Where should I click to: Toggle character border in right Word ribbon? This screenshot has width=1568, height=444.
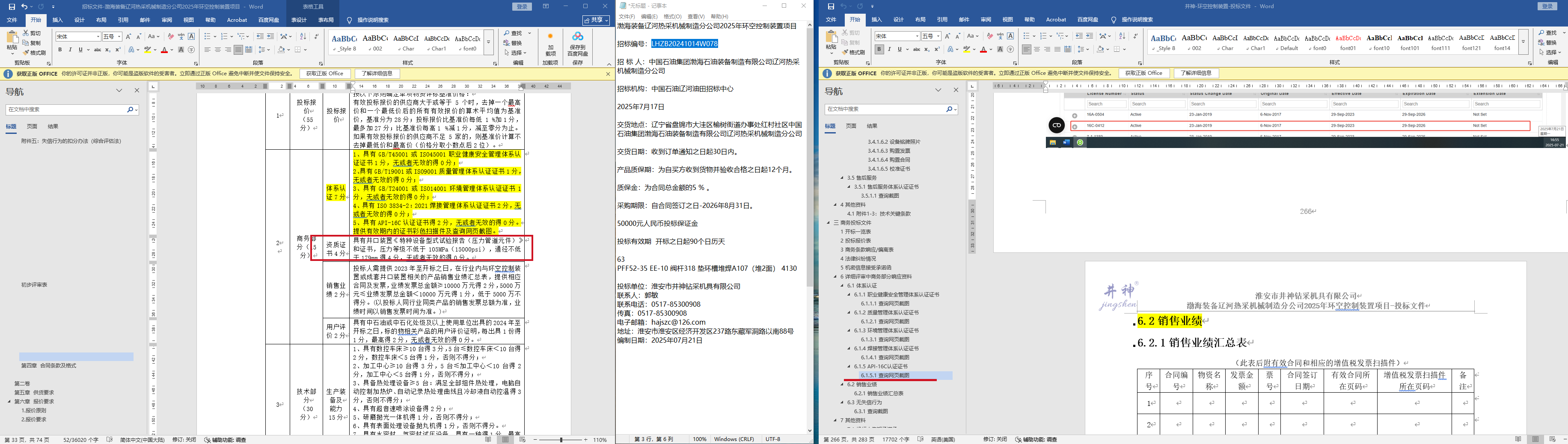click(x=1010, y=36)
